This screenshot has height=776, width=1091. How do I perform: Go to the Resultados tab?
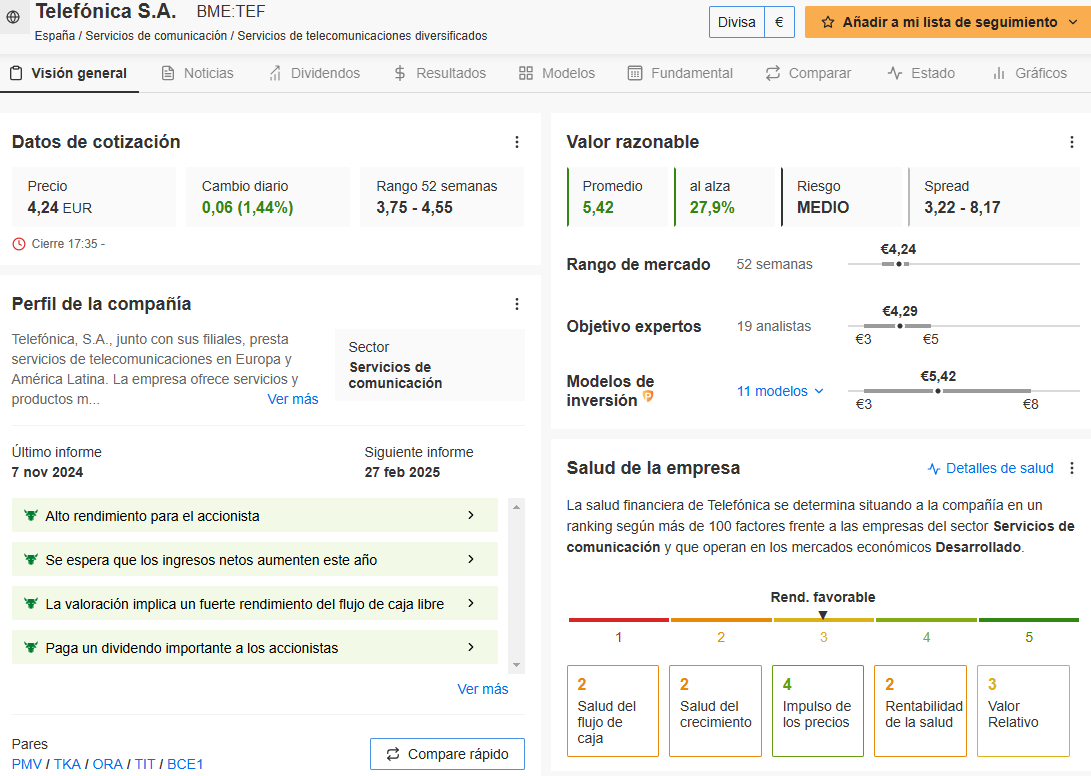[x=439, y=73]
